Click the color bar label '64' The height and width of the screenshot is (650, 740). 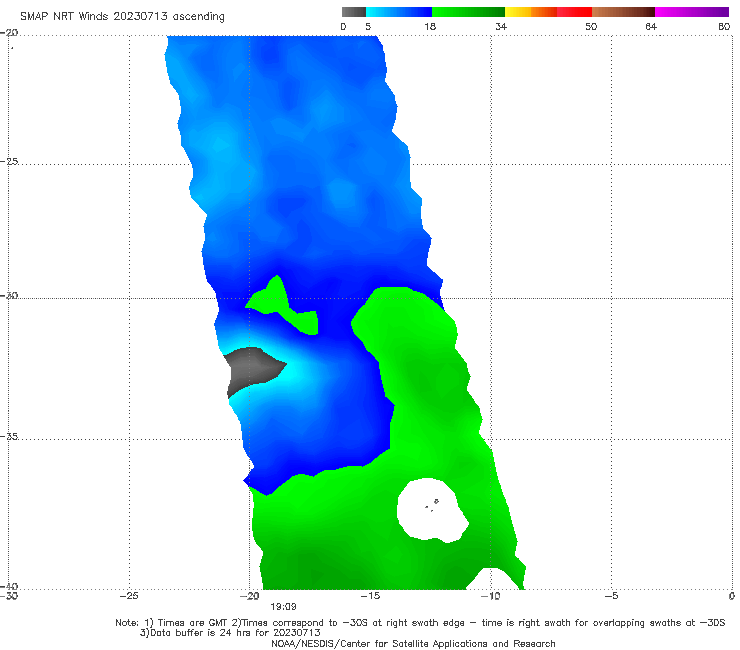[651, 27]
